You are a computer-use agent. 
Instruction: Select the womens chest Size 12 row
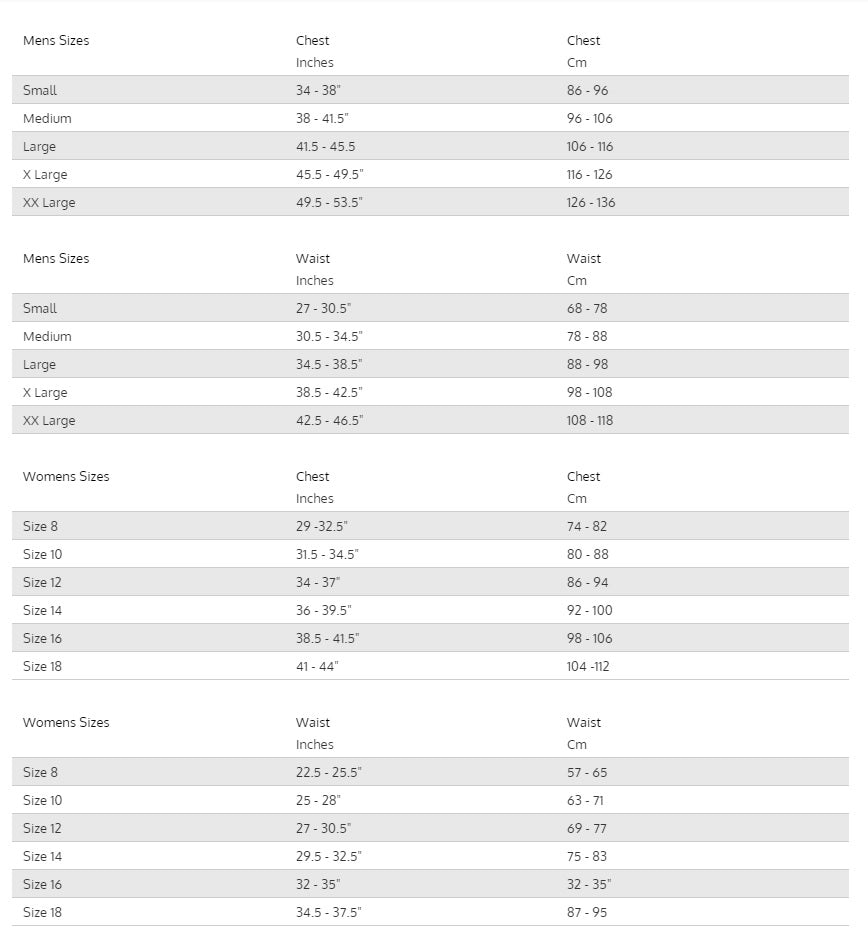click(x=430, y=582)
